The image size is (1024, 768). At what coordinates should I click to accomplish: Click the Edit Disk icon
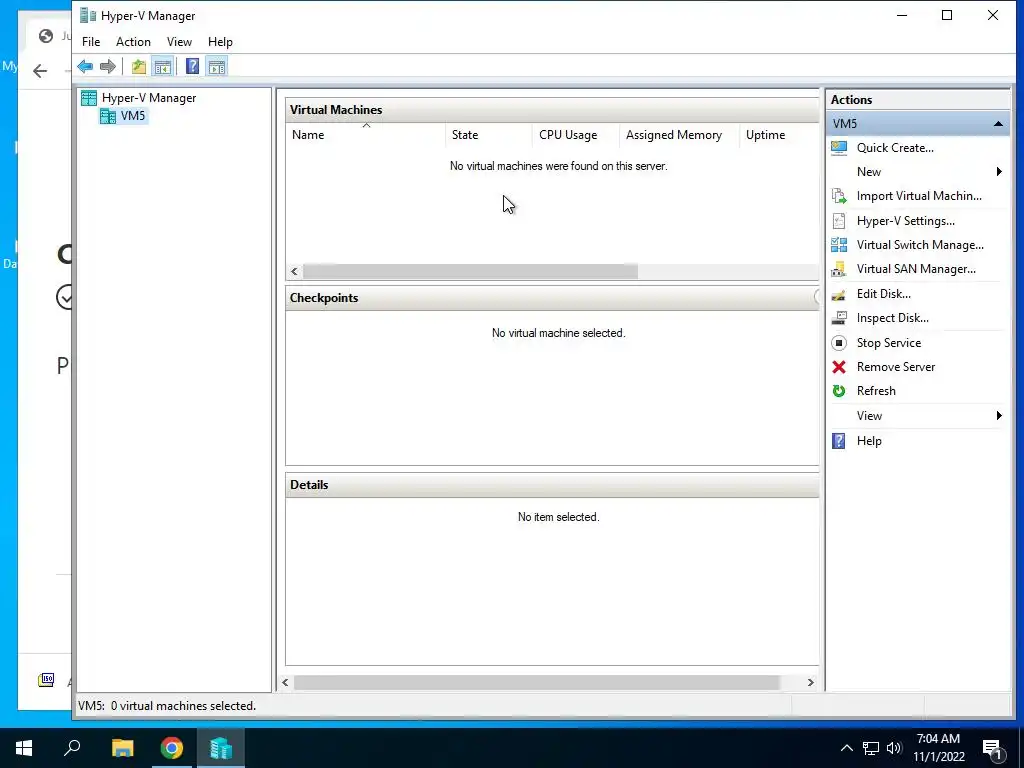[x=839, y=294]
